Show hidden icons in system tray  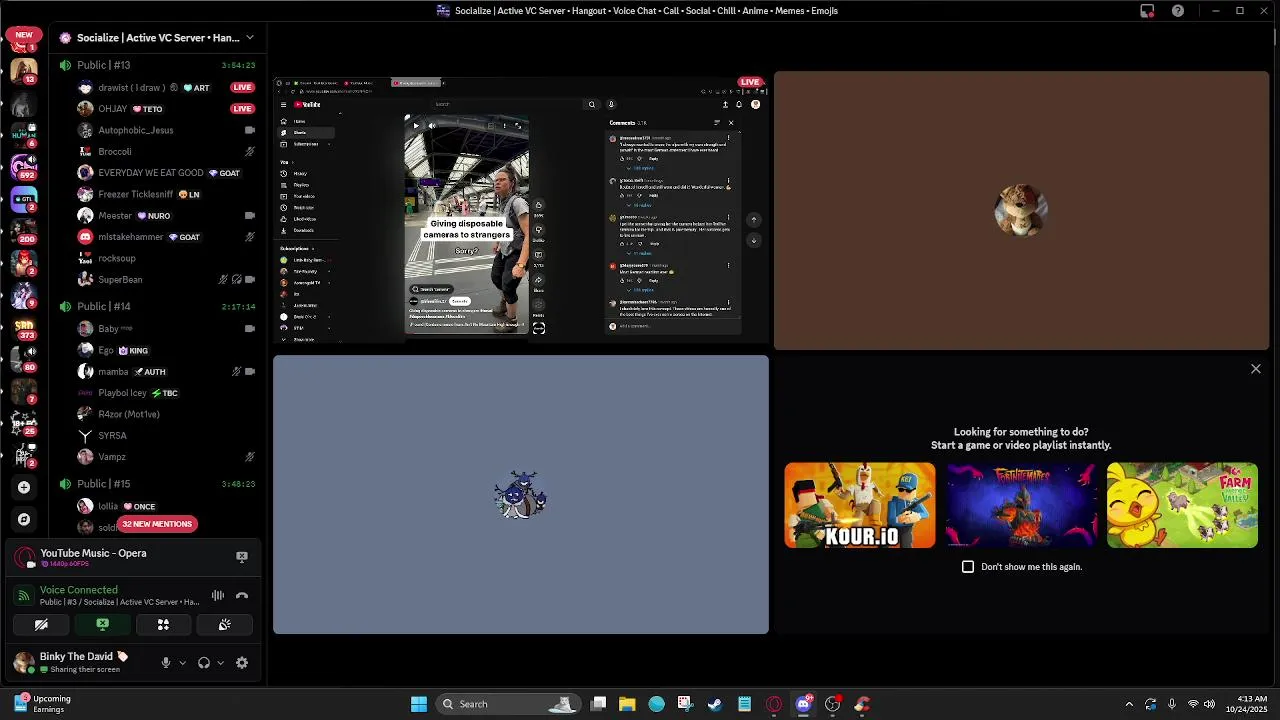1129,704
